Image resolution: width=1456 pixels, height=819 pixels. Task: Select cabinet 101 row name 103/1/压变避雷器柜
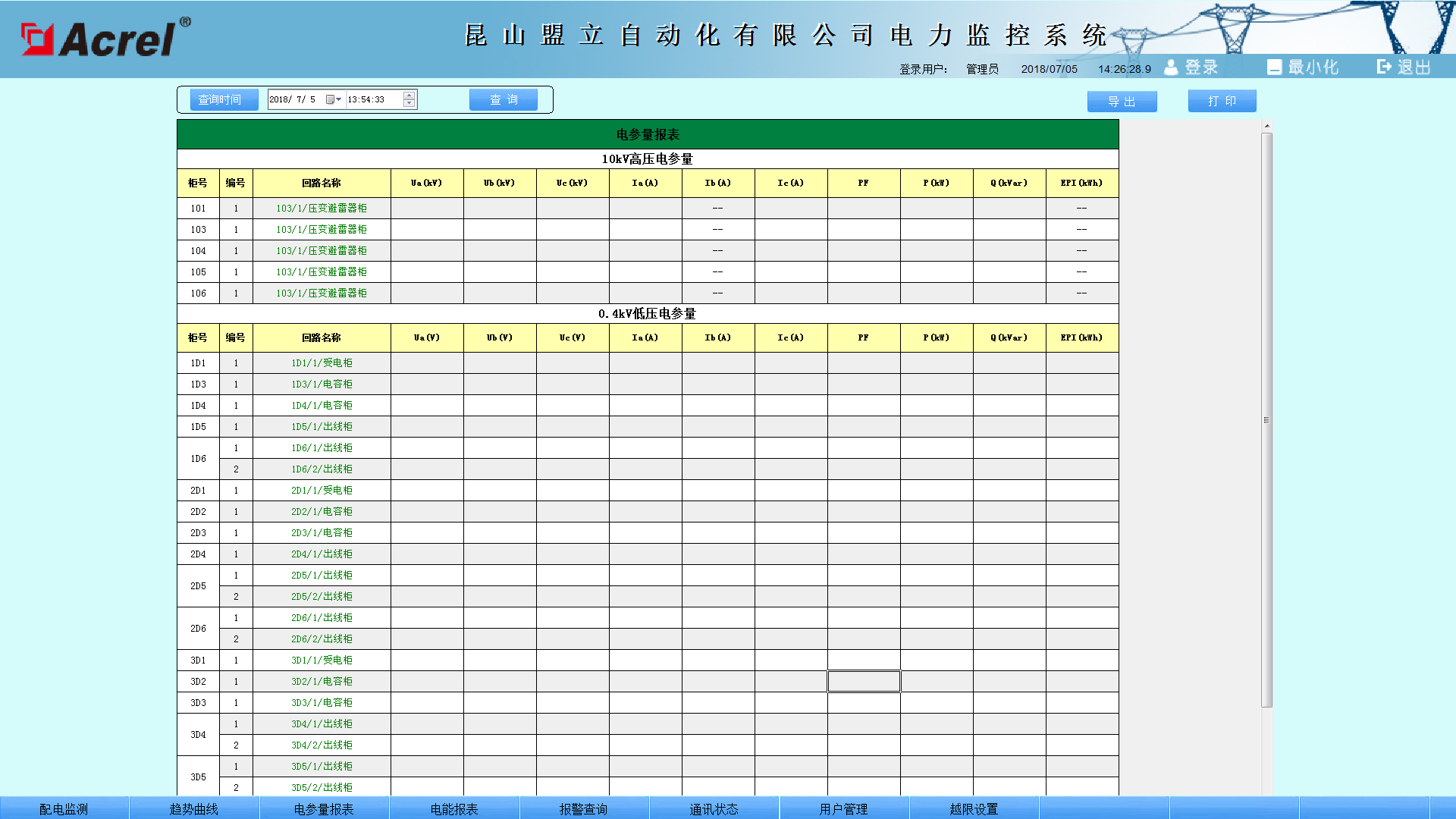pos(322,208)
